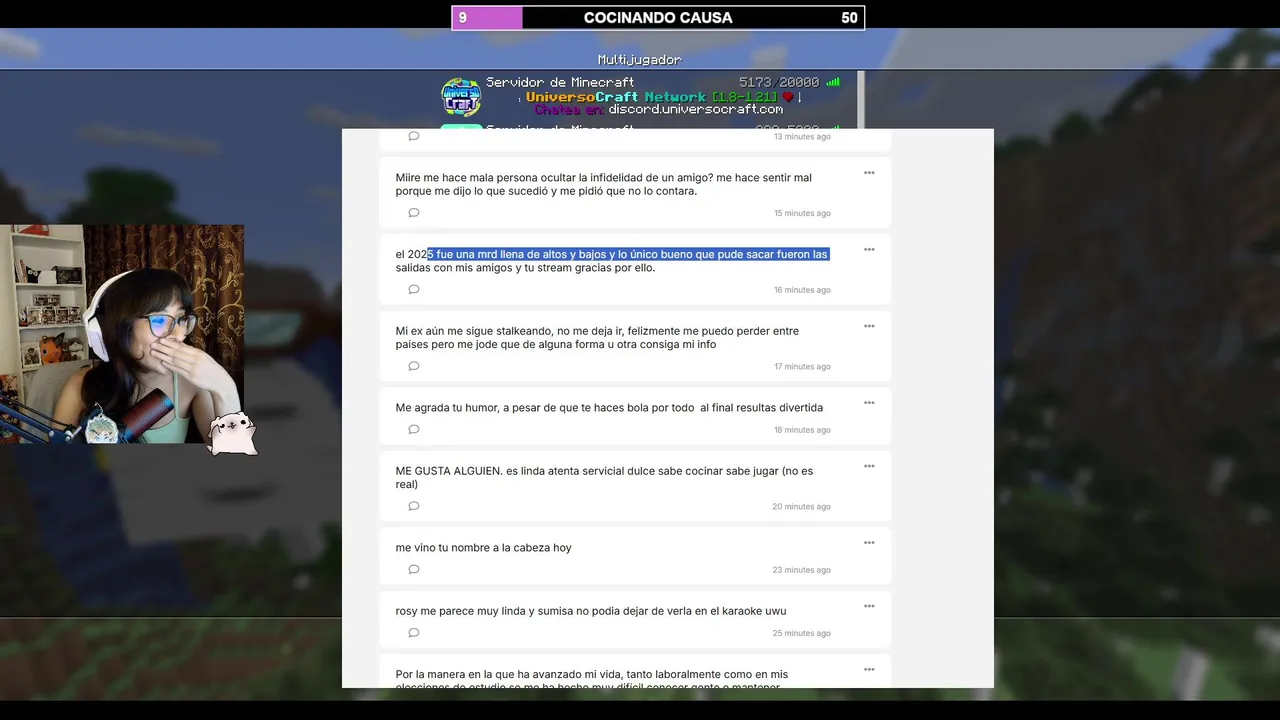This screenshot has height=720, width=1280.
Task: Open options menu for infidelidad message
Action: click(x=869, y=173)
